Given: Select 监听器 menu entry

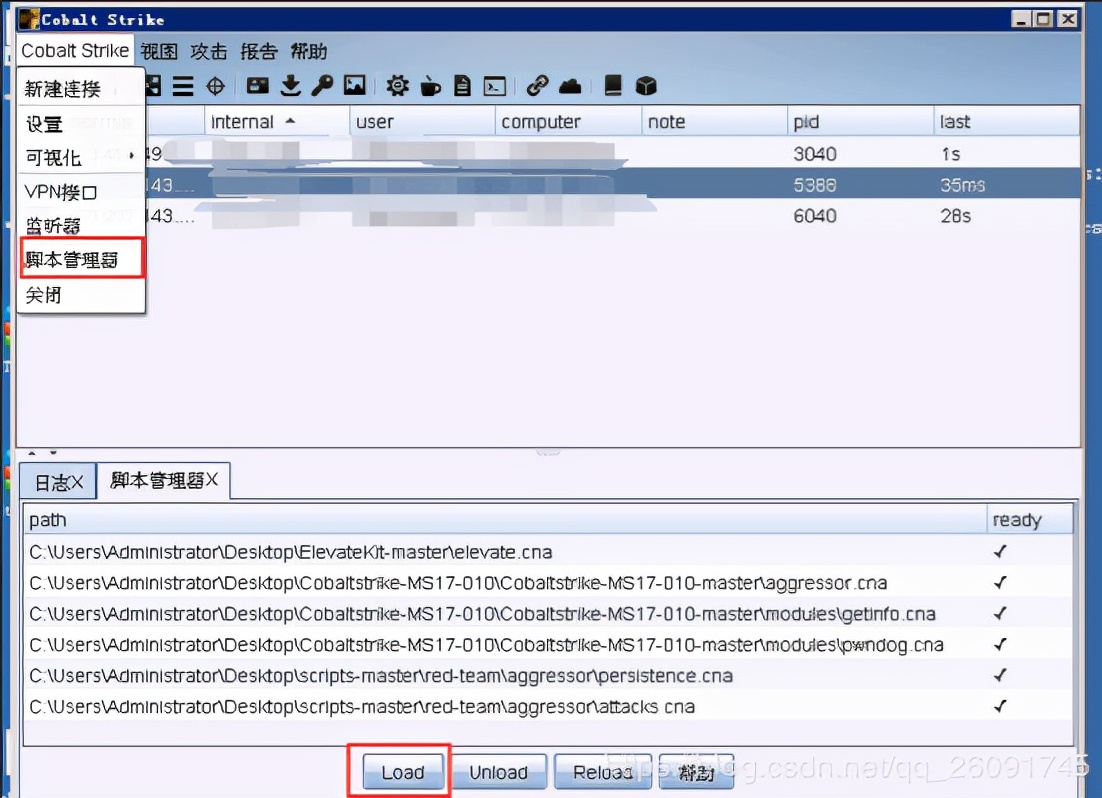Looking at the screenshot, I should coord(81,226).
